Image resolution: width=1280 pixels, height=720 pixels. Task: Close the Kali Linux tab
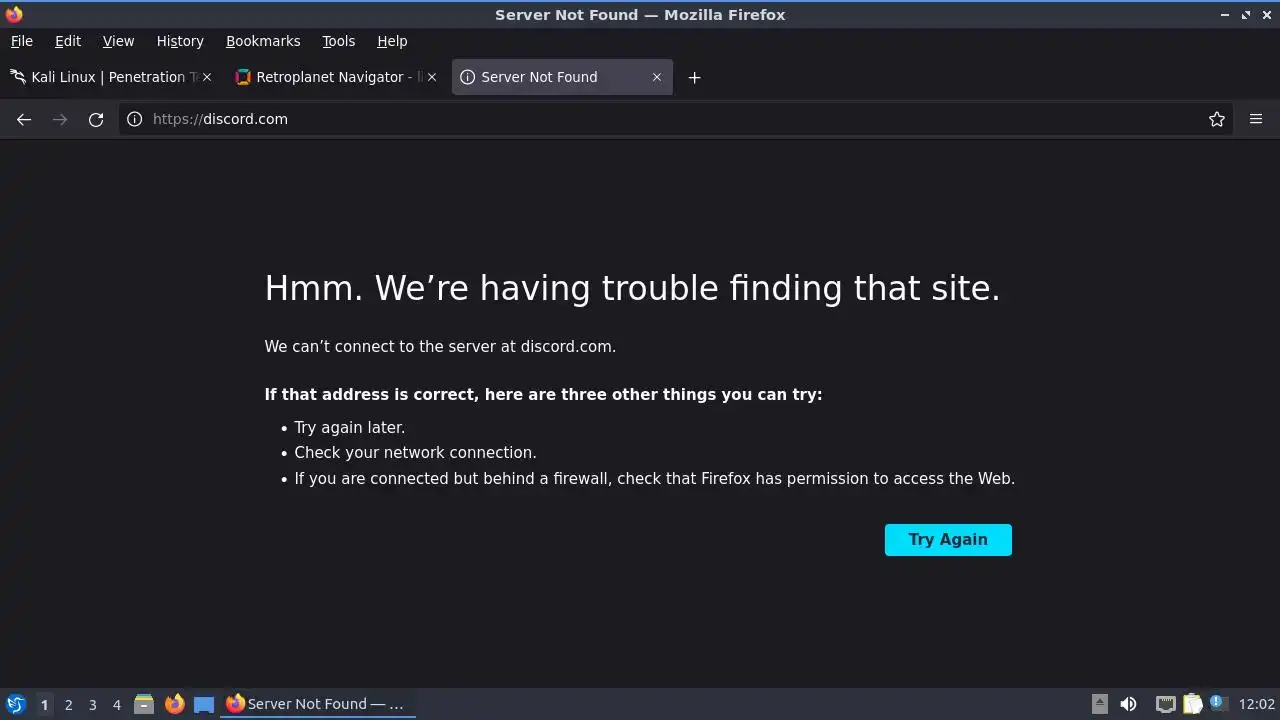pos(207,77)
